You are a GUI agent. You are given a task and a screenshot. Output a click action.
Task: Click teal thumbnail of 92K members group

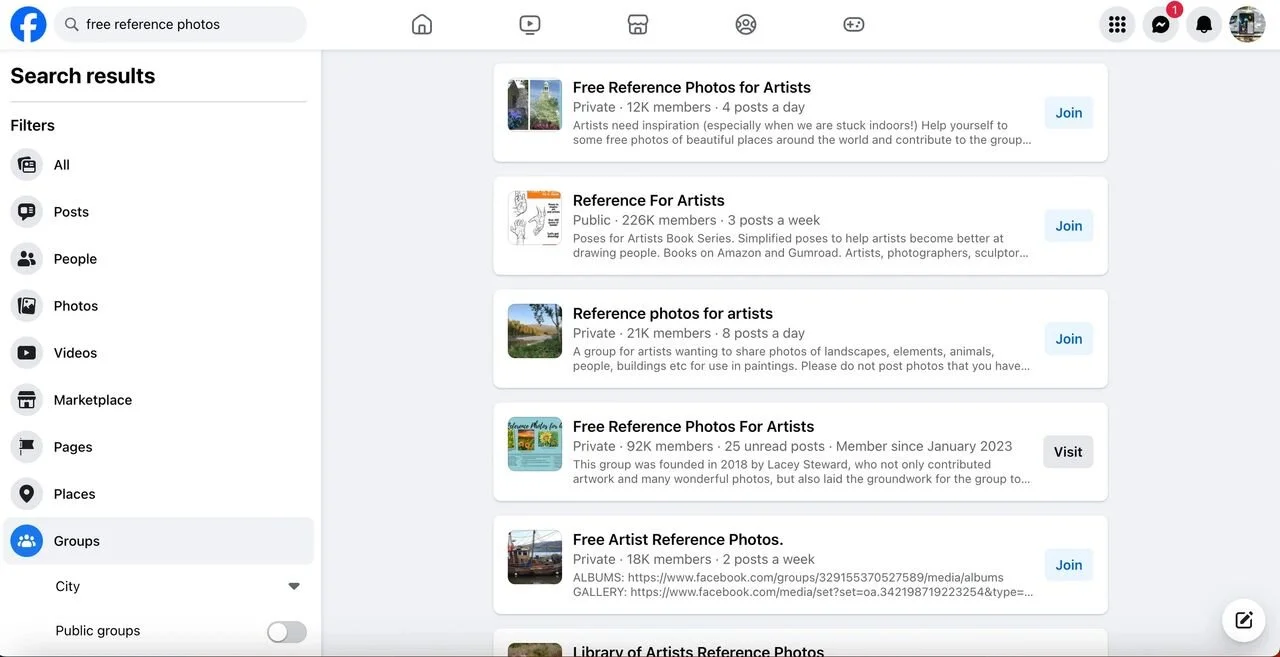535,444
